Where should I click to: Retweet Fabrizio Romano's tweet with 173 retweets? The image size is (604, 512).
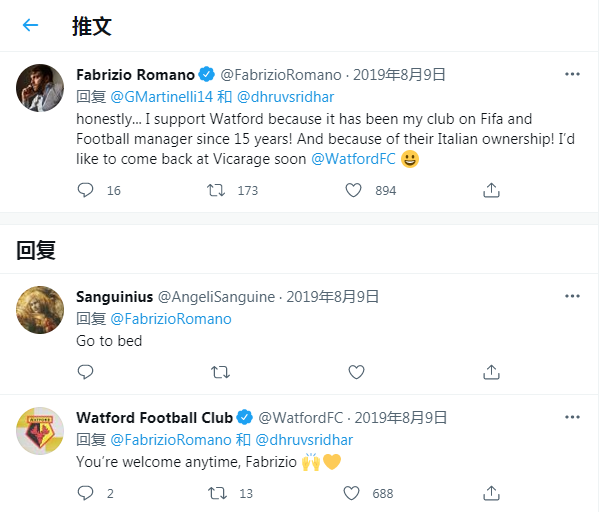click(215, 190)
